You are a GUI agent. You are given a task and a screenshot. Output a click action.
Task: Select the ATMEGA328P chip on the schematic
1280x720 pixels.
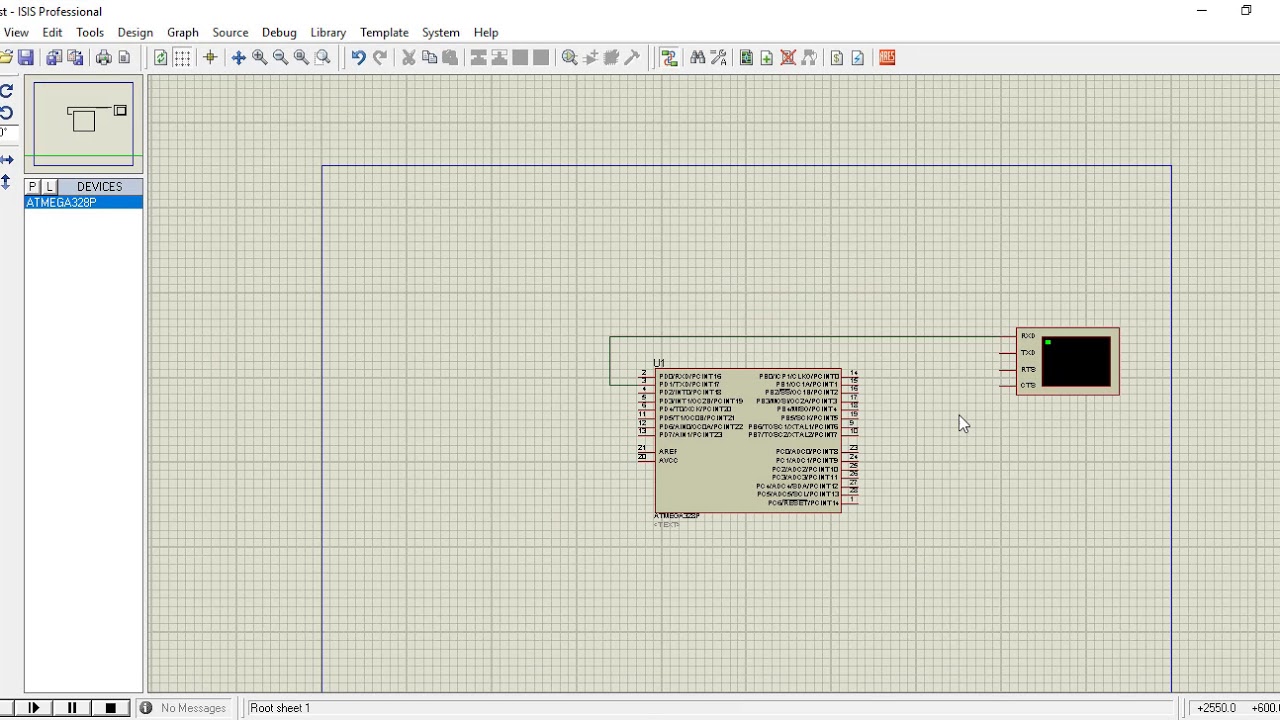pyautogui.click(x=748, y=440)
